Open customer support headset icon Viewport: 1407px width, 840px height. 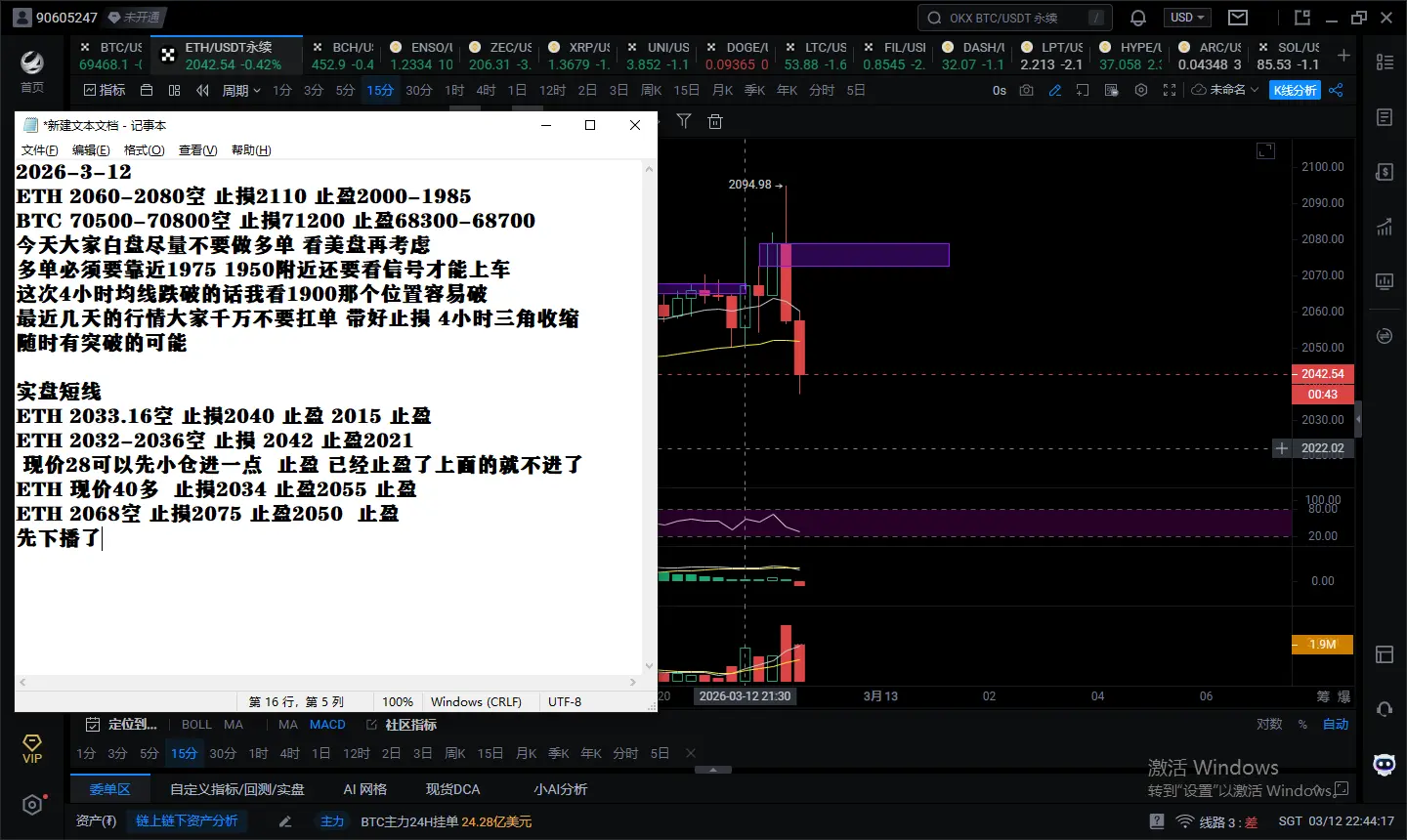tap(1385, 709)
